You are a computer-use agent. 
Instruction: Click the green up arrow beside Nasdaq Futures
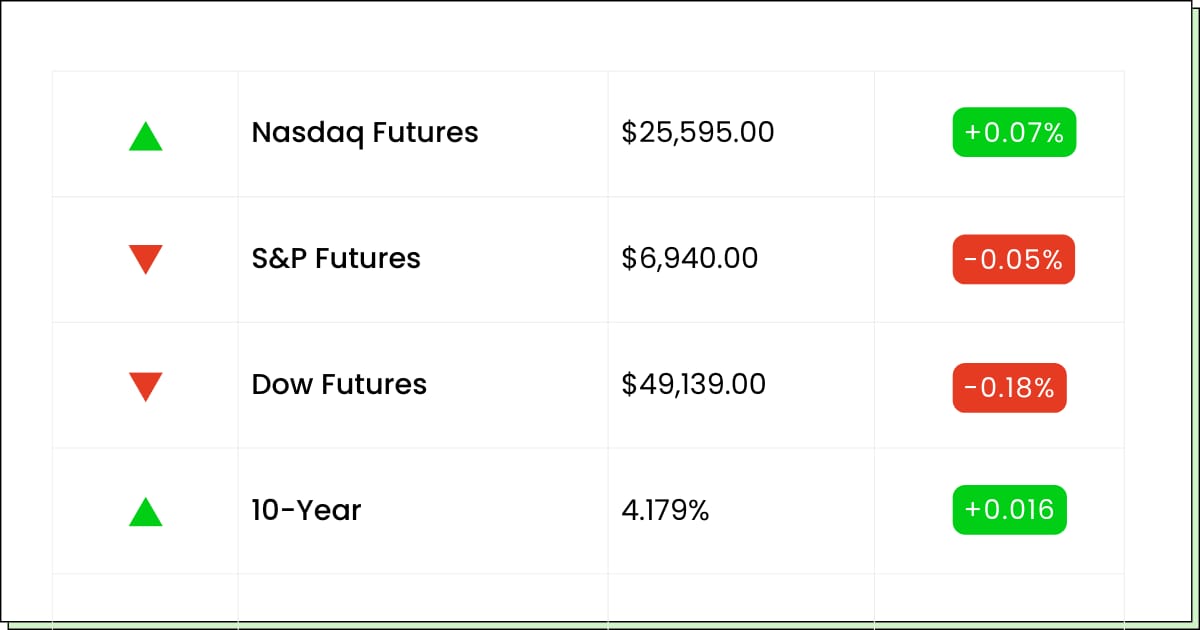(x=146, y=136)
